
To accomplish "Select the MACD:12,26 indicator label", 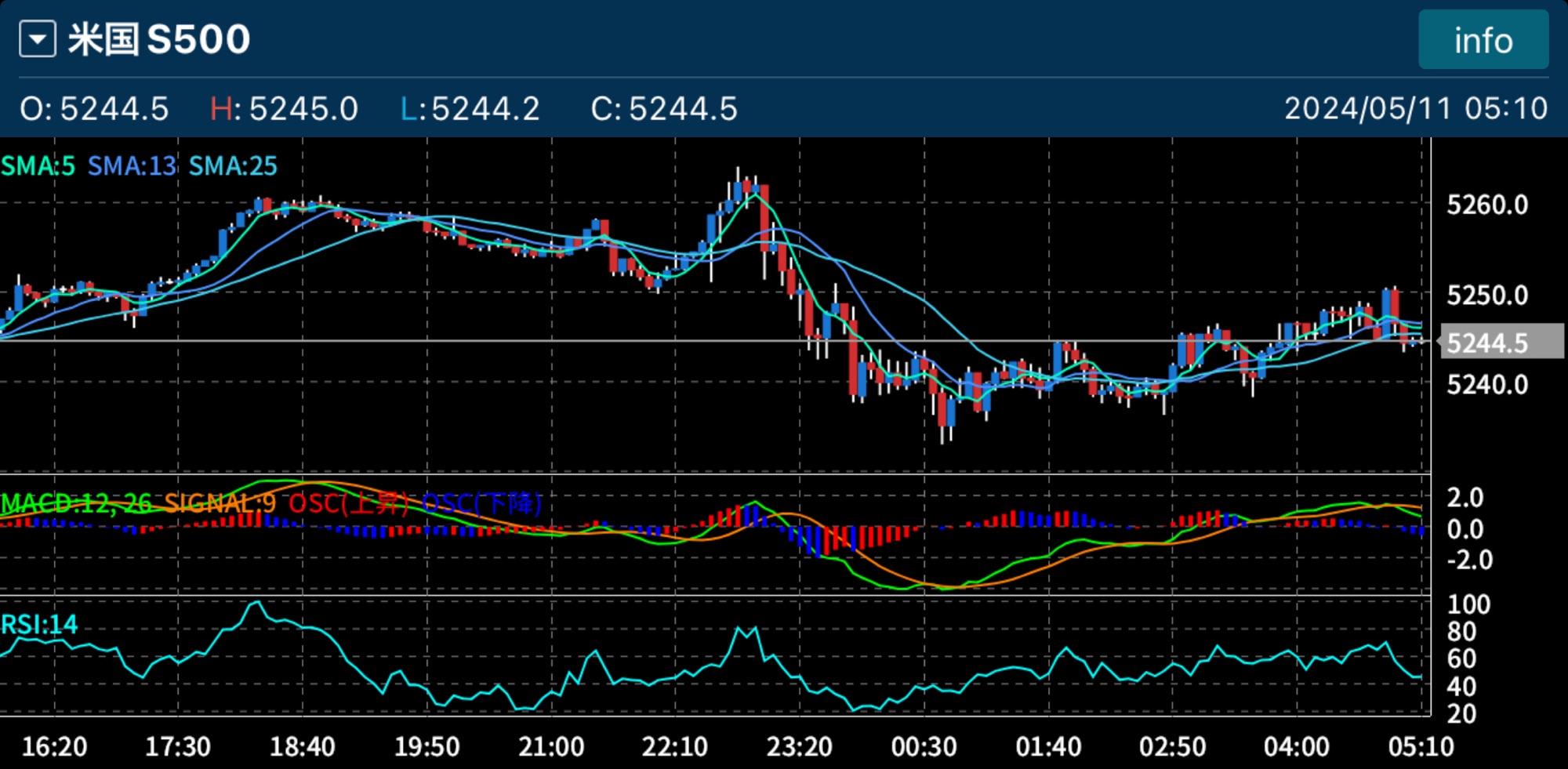I will tap(76, 503).
